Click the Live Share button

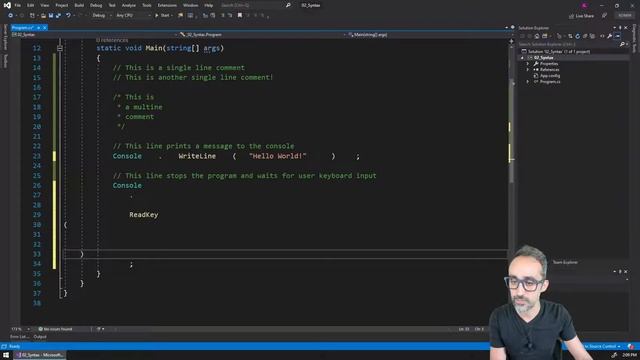[x=581, y=16]
